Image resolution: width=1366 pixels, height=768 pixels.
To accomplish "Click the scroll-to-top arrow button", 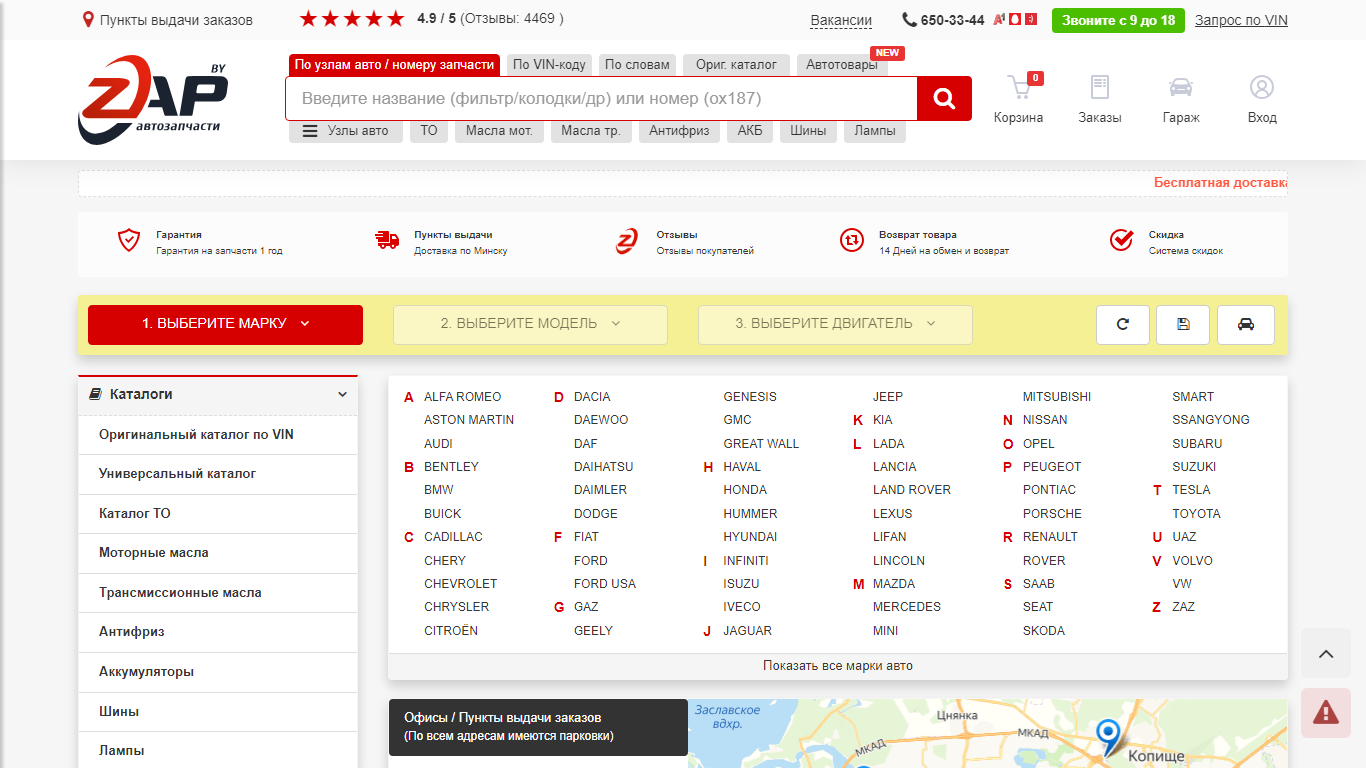I will [x=1326, y=654].
